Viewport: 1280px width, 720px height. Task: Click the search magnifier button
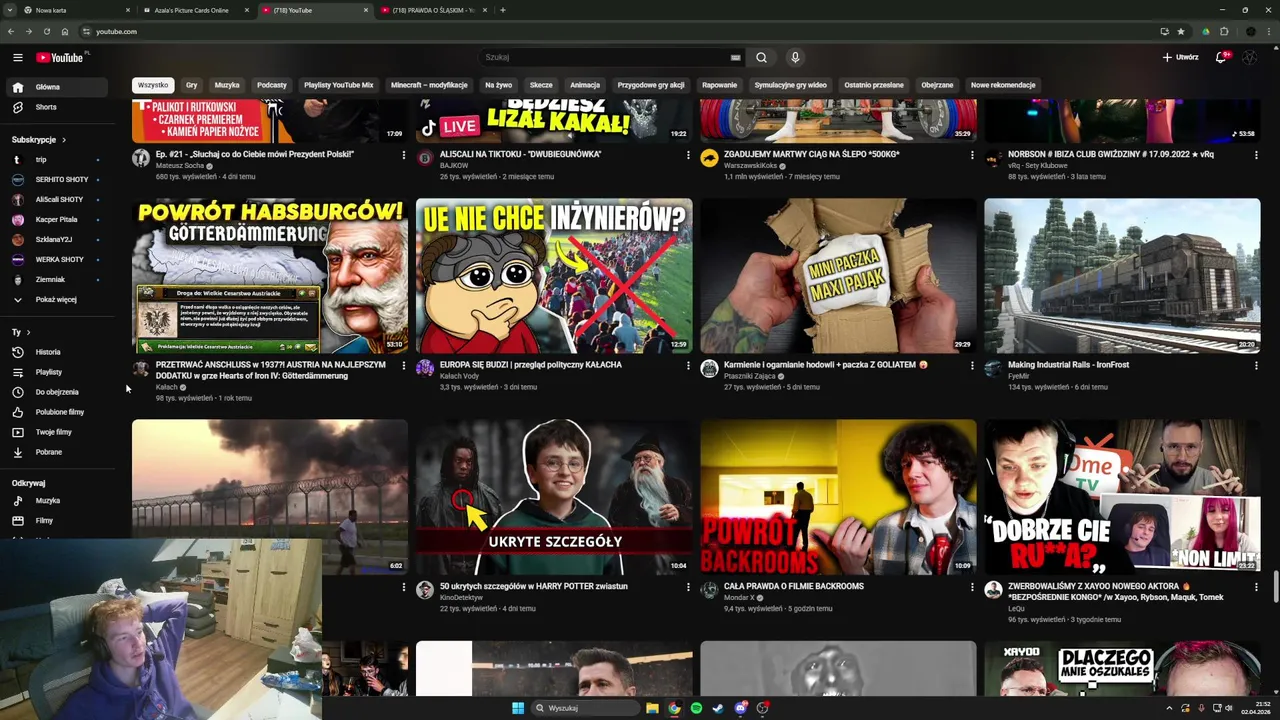761,57
